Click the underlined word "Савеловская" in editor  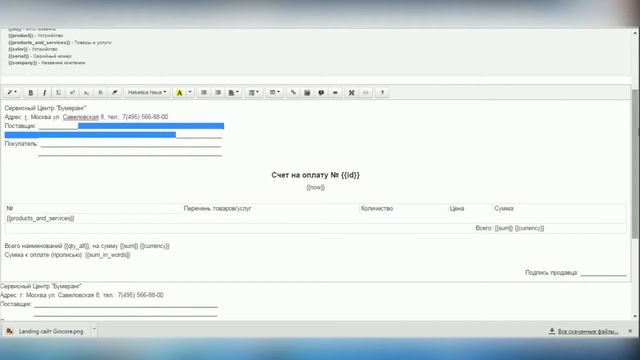click(x=81, y=117)
